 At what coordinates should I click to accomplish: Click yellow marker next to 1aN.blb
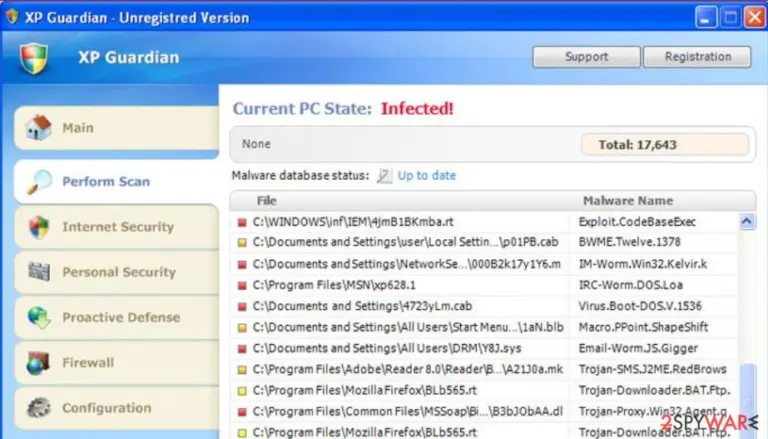242,328
